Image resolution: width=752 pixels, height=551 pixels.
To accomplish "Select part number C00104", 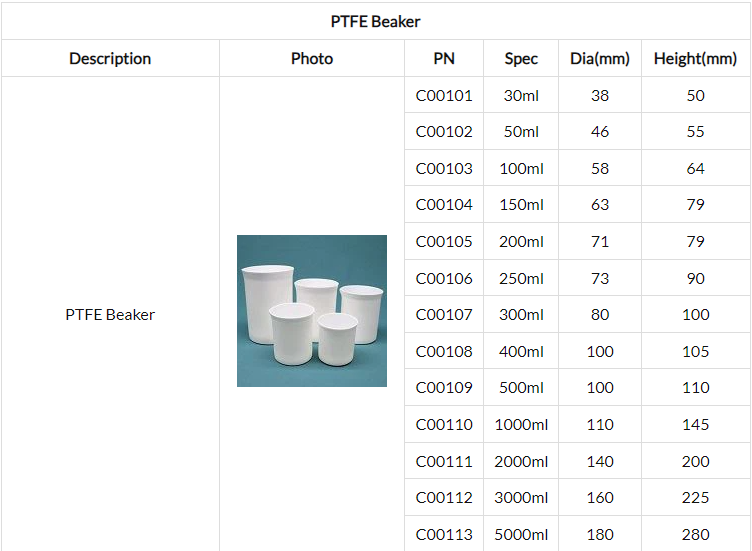I will [x=444, y=205].
